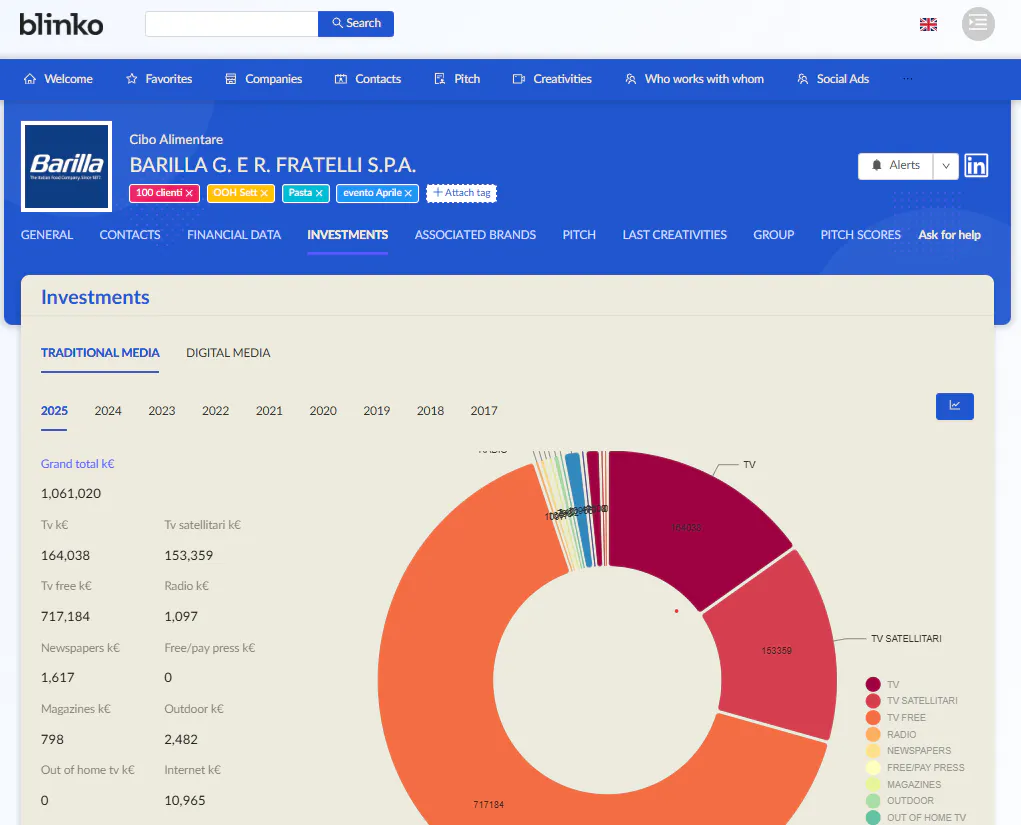Select the year 2017
1021x825 pixels.
484,411
